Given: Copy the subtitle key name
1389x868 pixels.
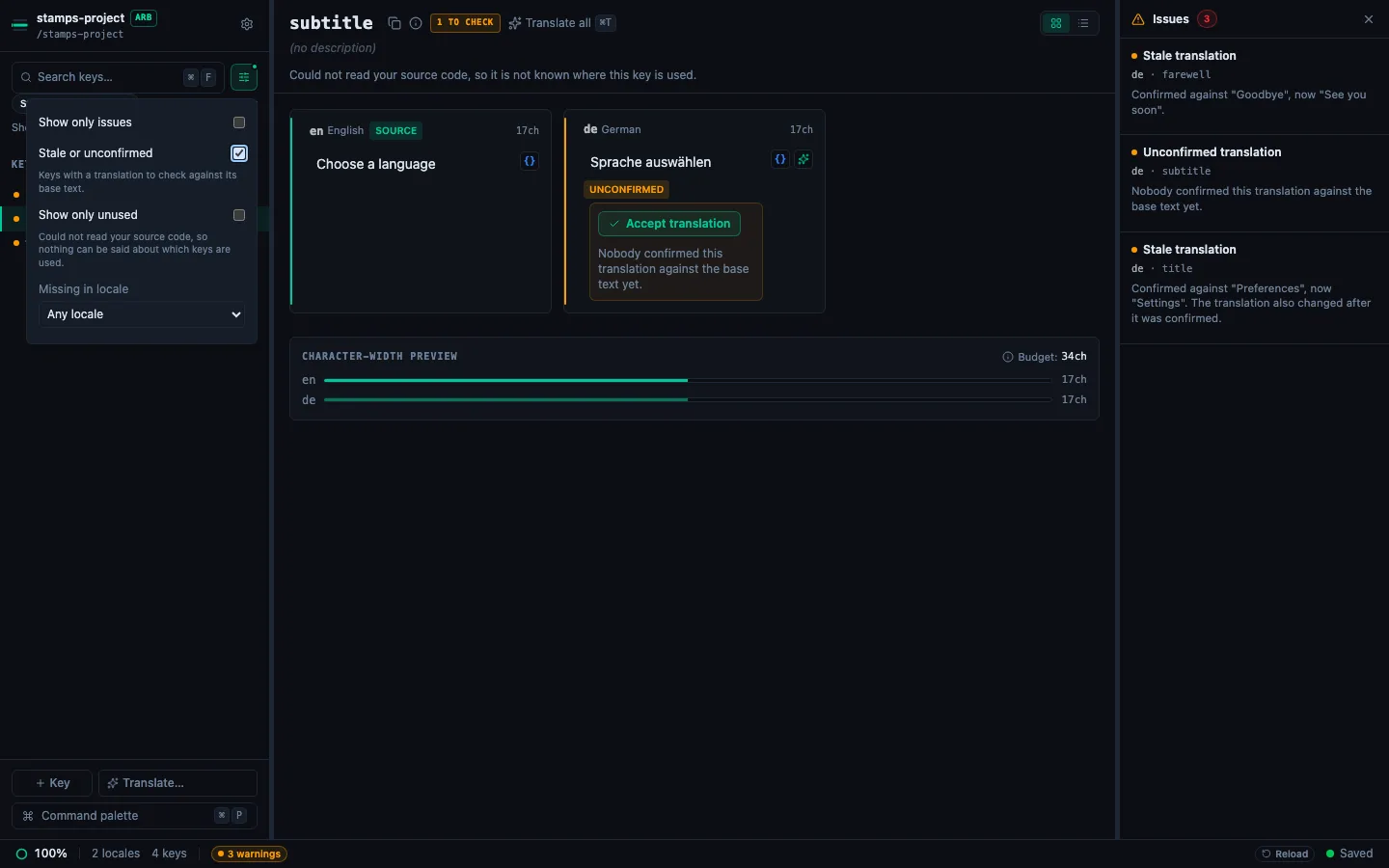Looking at the screenshot, I should click(395, 23).
